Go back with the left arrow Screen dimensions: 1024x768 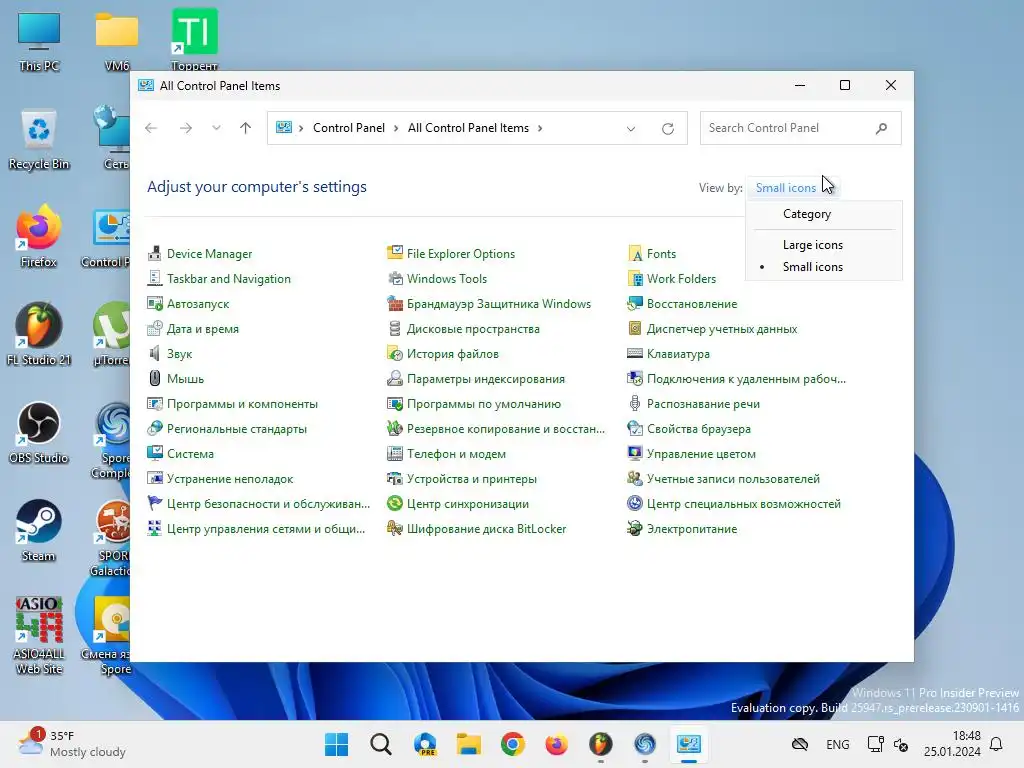pyautogui.click(x=151, y=128)
